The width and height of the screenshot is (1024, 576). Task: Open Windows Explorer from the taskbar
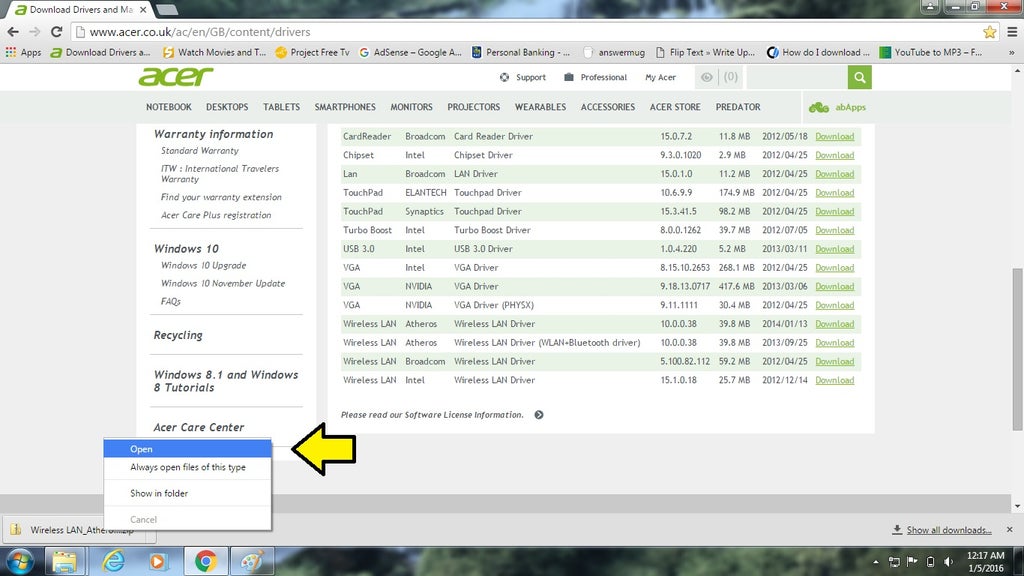64,562
